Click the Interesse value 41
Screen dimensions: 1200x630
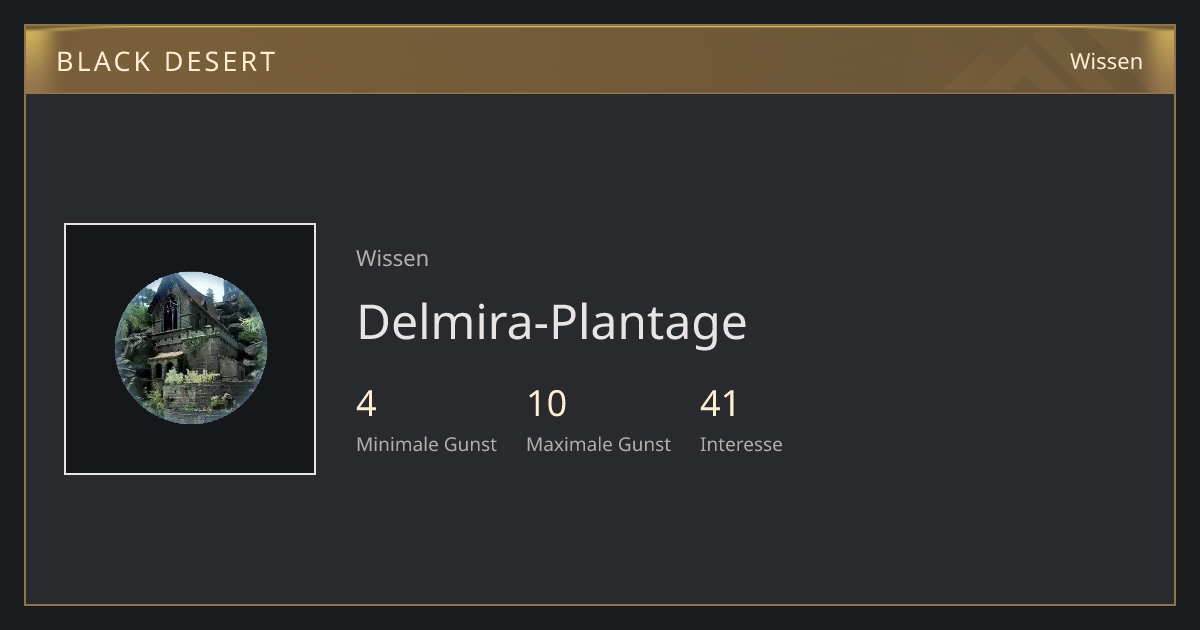(x=719, y=404)
